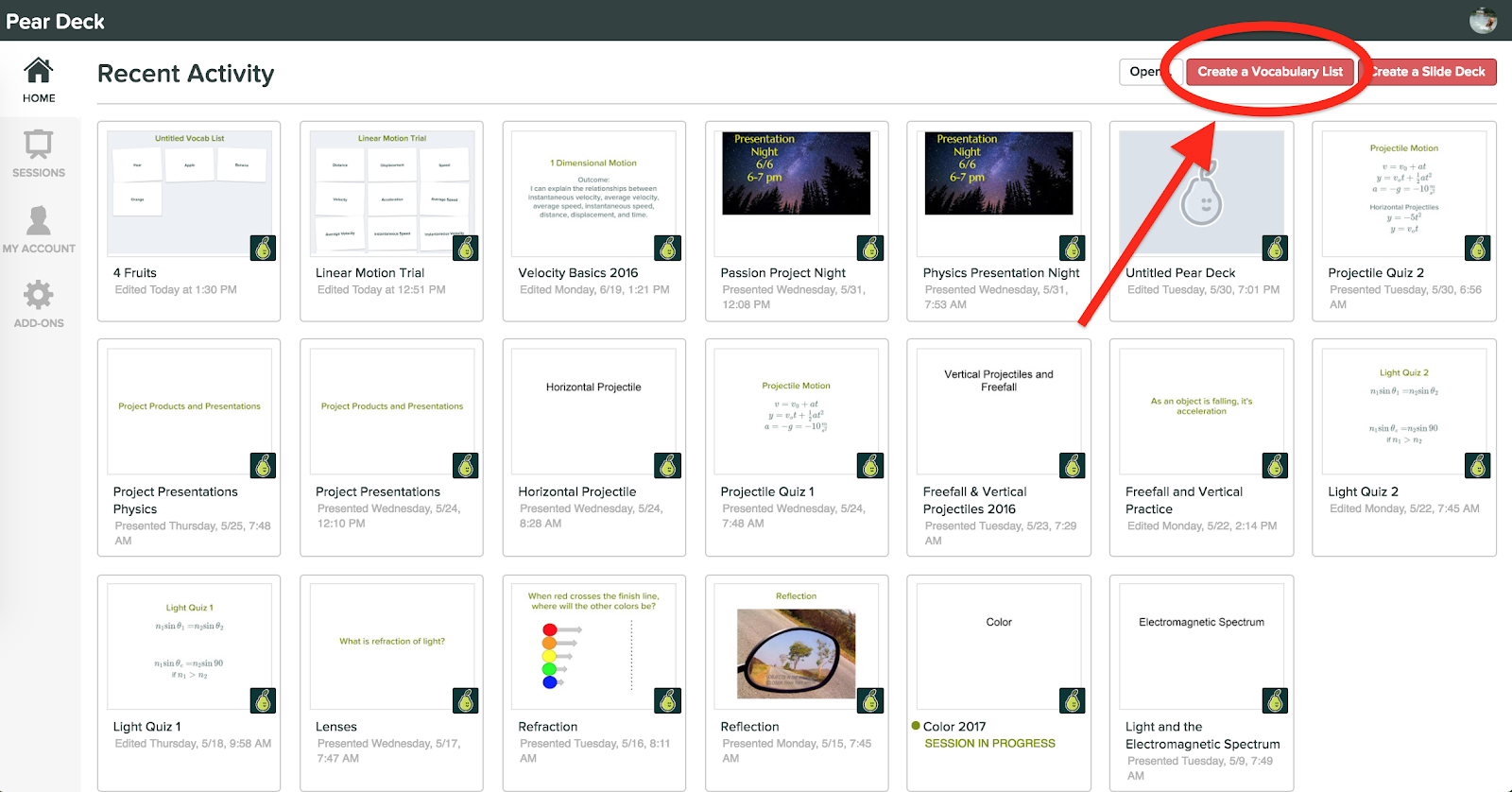This screenshot has width=1512, height=792.
Task: Click the pear badge on Passion Project Night
Action: point(870,248)
